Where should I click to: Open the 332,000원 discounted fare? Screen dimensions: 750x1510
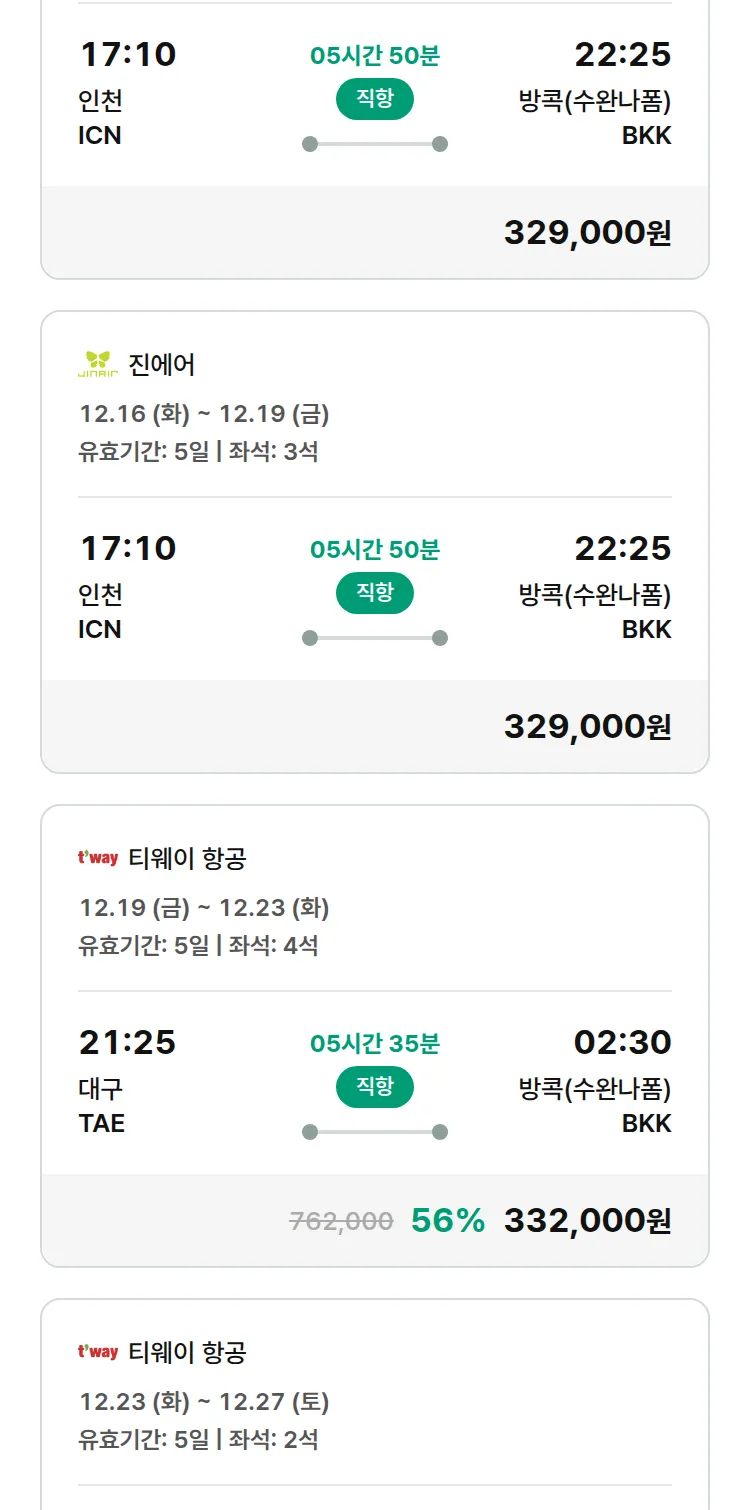587,1221
